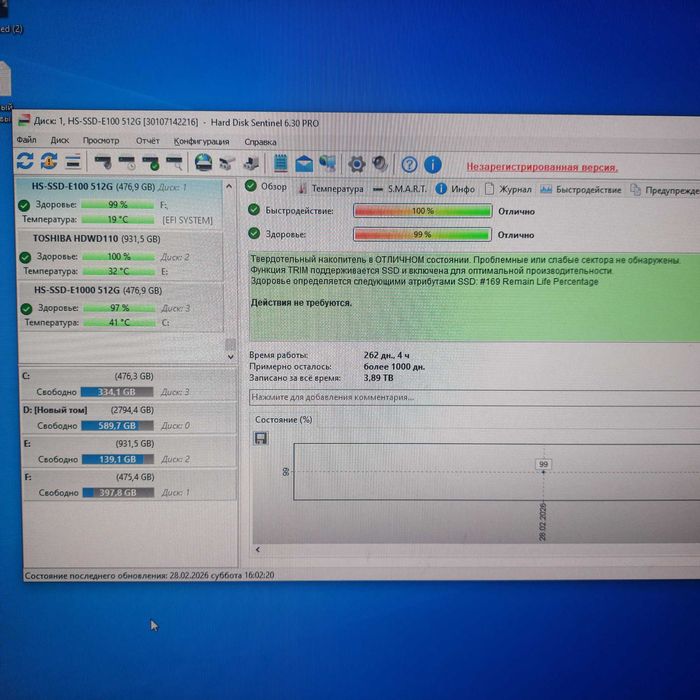Click the 262 дн., 4 ч uptime value

click(386, 355)
